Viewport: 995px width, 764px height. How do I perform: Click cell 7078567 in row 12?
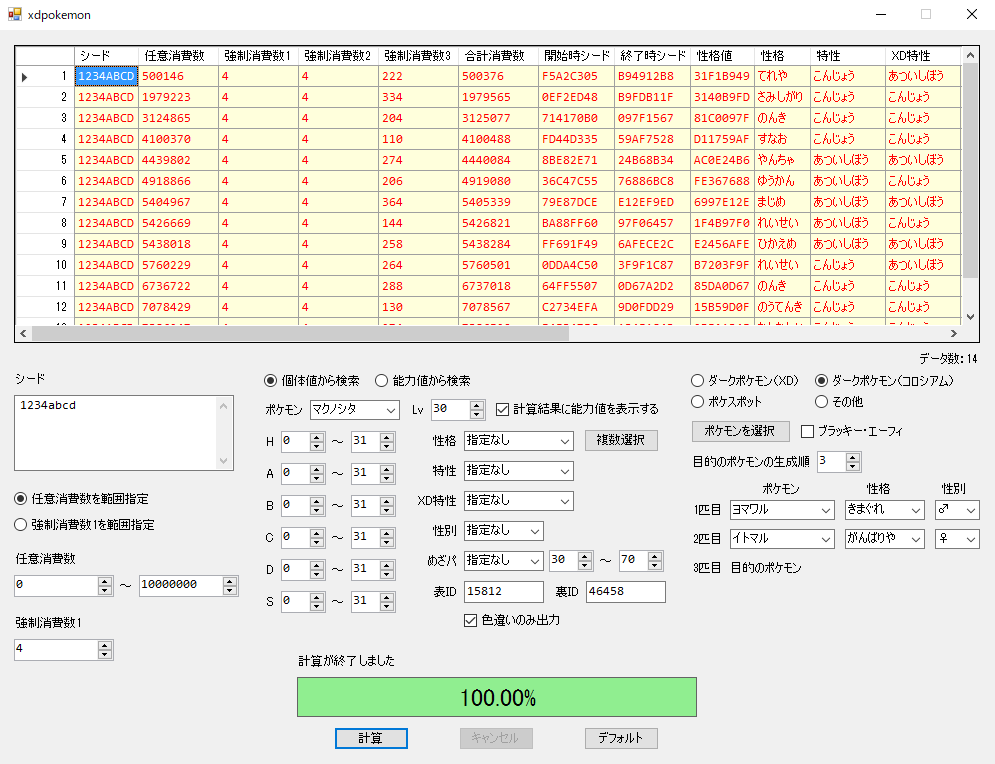498,306
